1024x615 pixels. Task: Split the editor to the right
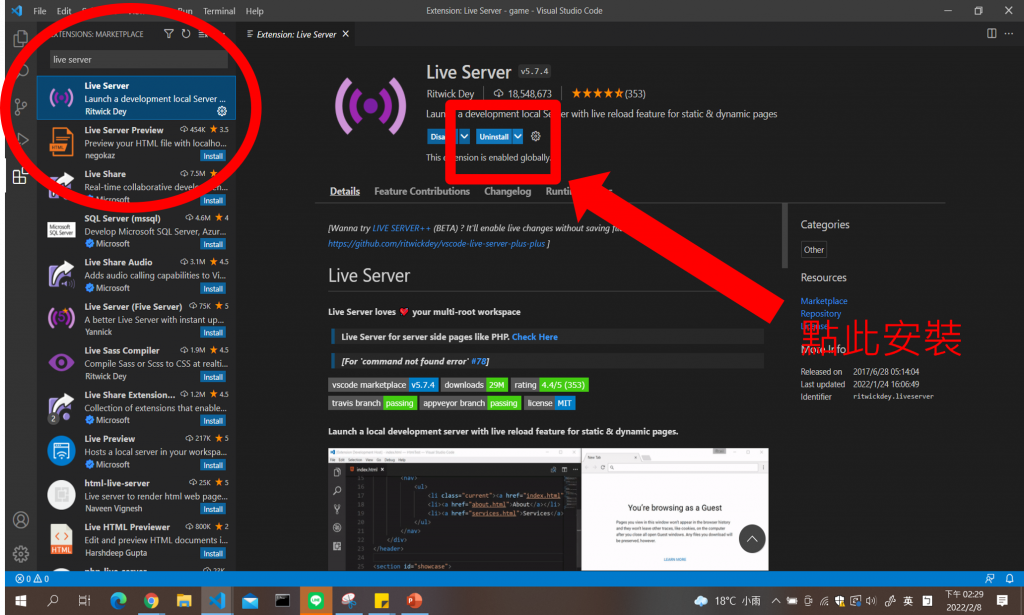point(991,33)
